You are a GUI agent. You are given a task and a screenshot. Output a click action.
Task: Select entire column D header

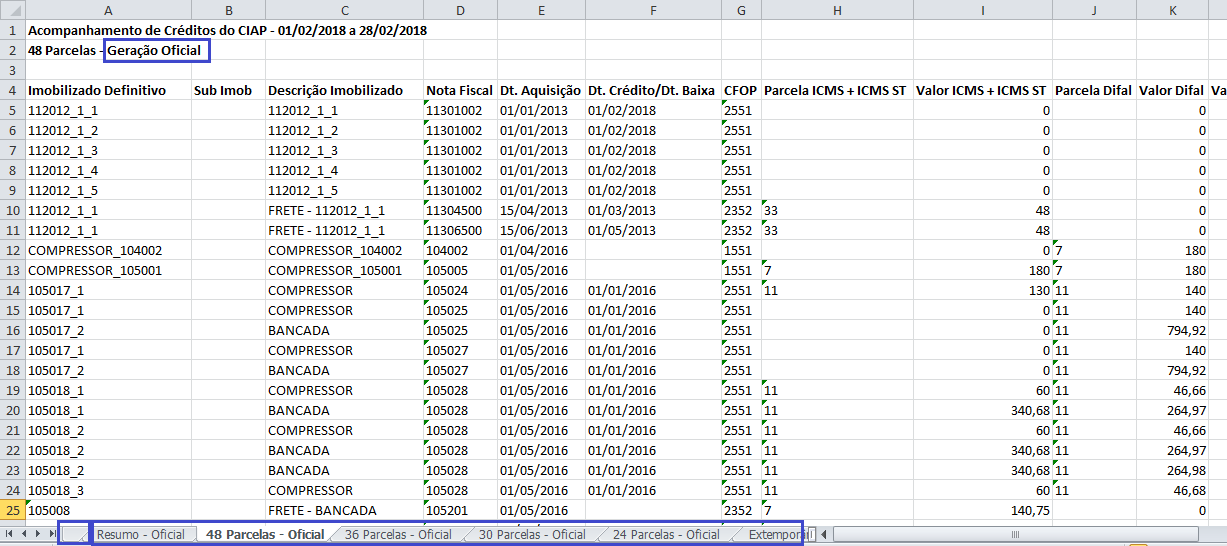[x=459, y=10]
